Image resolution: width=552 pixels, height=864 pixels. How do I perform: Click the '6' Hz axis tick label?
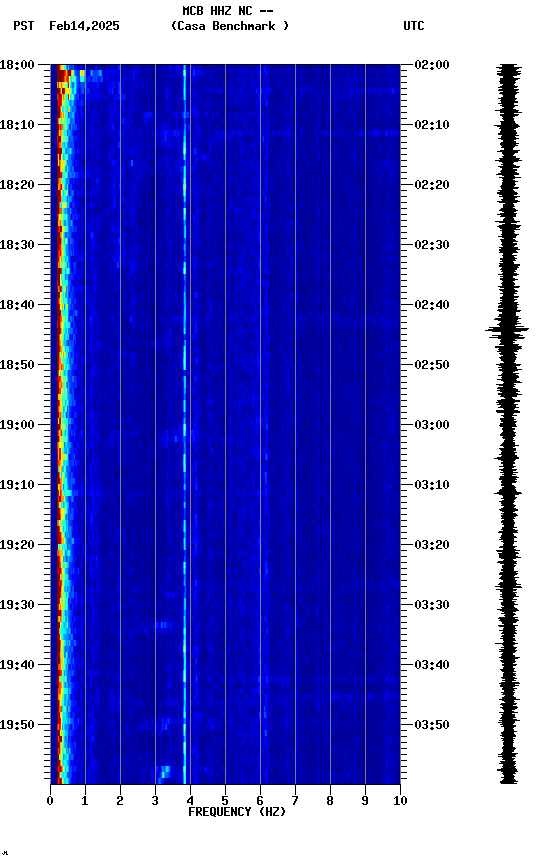click(x=260, y=801)
